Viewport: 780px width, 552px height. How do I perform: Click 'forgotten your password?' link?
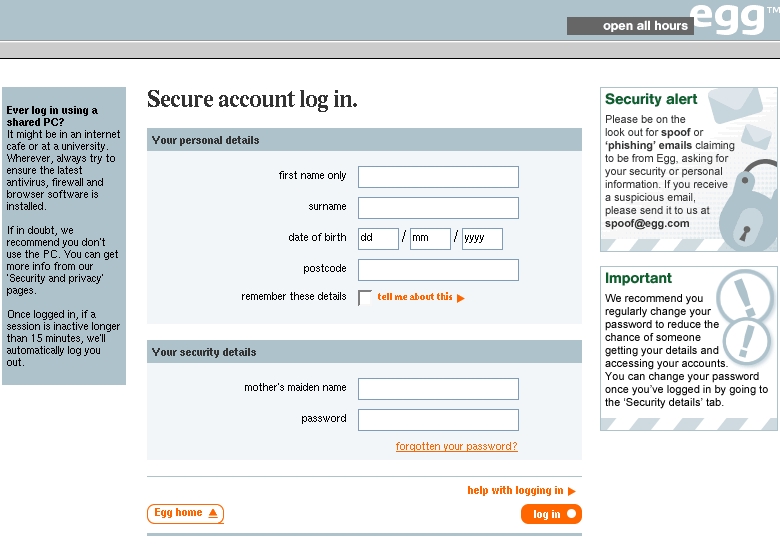[x=457, y=447]
